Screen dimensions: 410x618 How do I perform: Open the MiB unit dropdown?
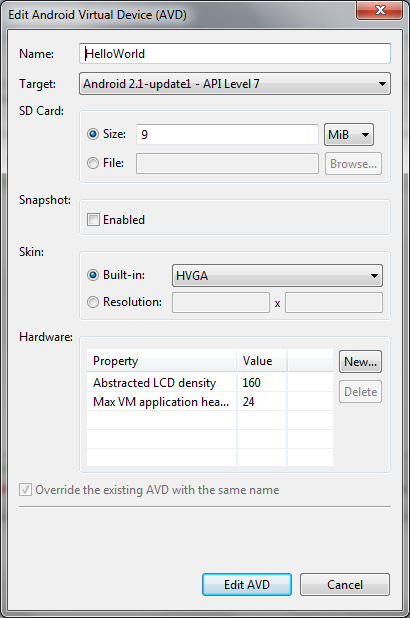point(348,134)
